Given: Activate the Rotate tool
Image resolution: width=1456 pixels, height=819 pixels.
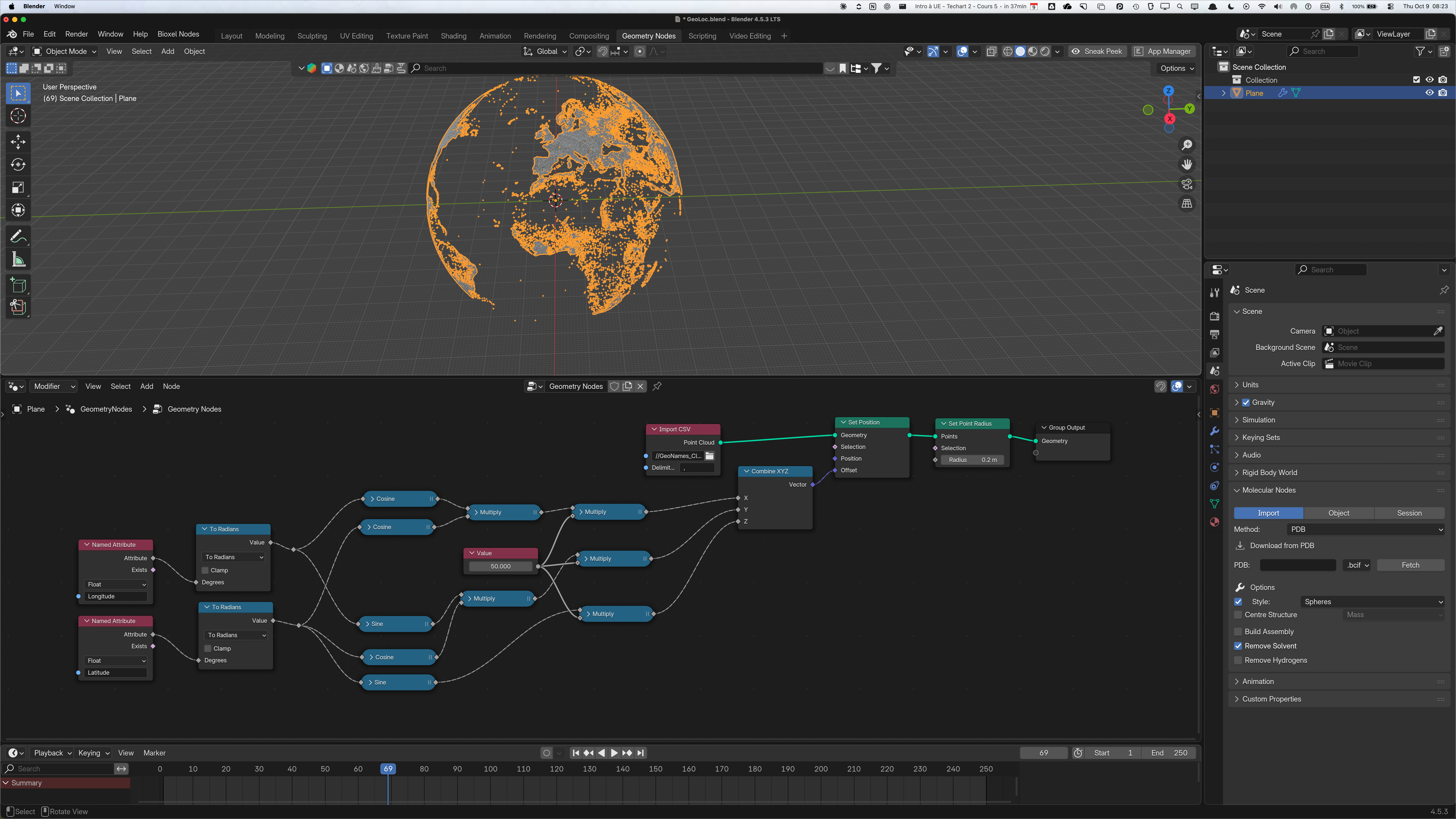Looking at the screenshot, I should [x=18, y=164].
